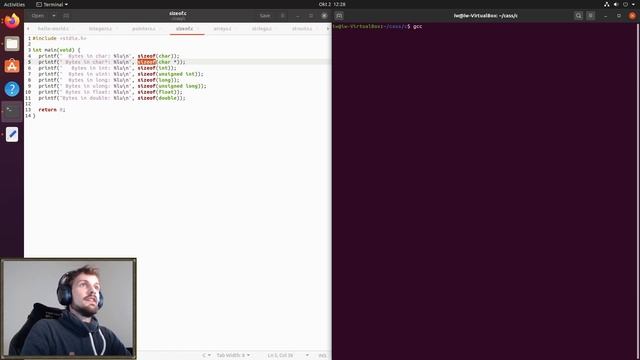Click the webcam video overlay
640x360 pixels.
[x=69, y=309]
